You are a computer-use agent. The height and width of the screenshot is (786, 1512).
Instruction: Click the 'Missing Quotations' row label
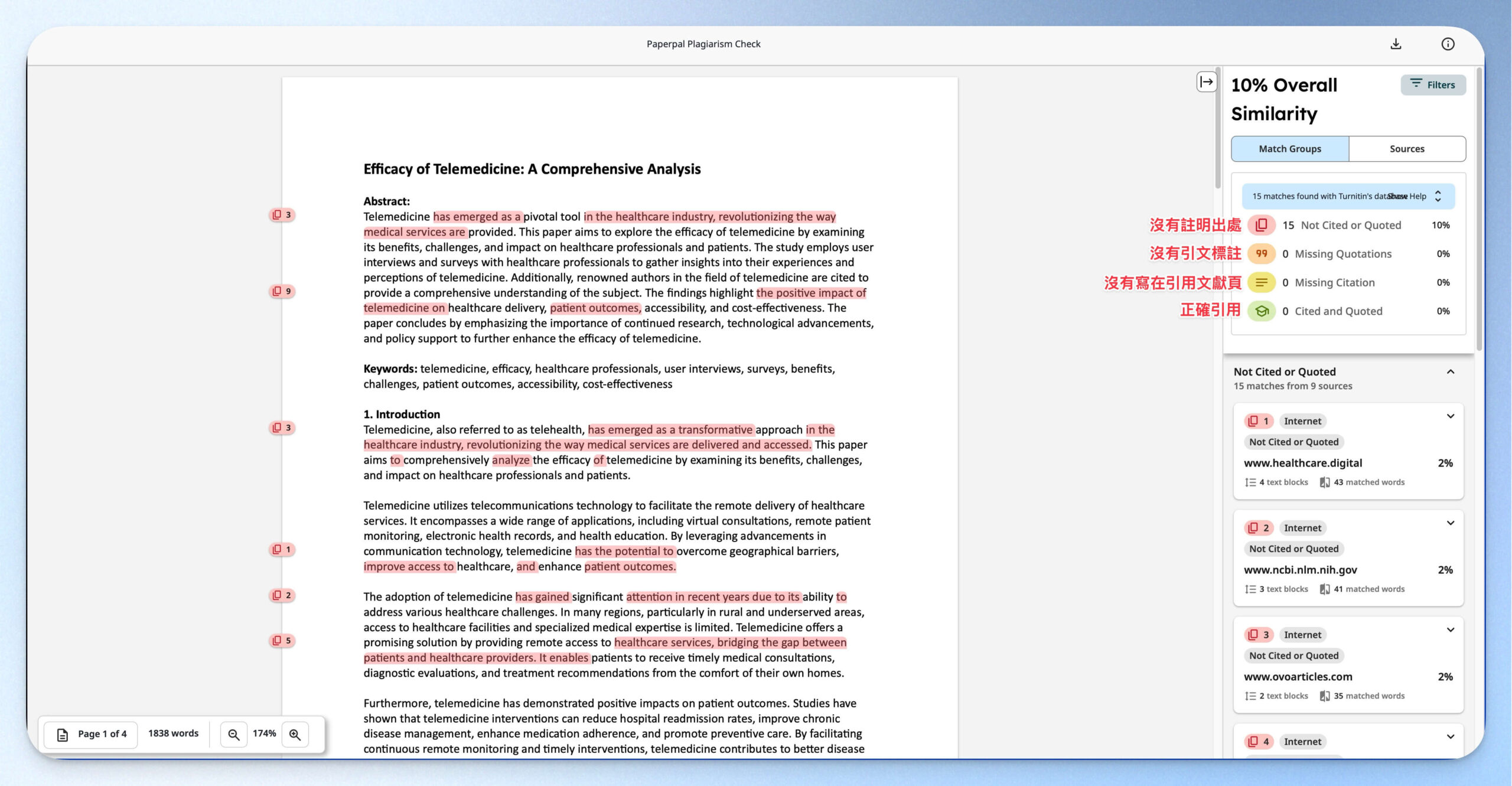click(1343, 254)
